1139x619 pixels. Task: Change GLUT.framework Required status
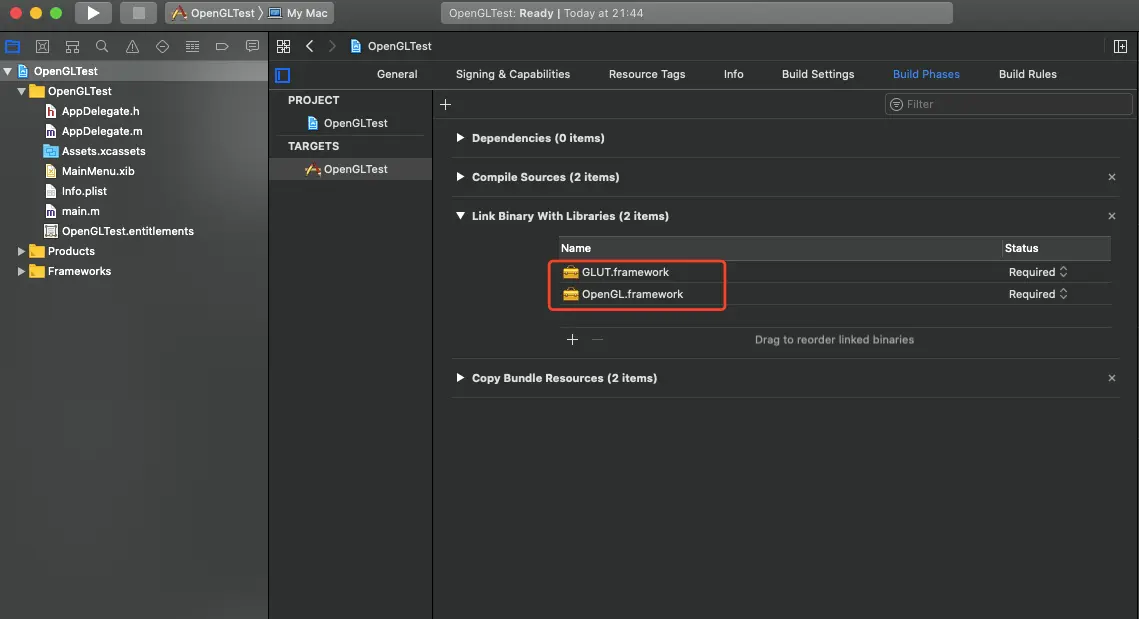click(1037, 272)
